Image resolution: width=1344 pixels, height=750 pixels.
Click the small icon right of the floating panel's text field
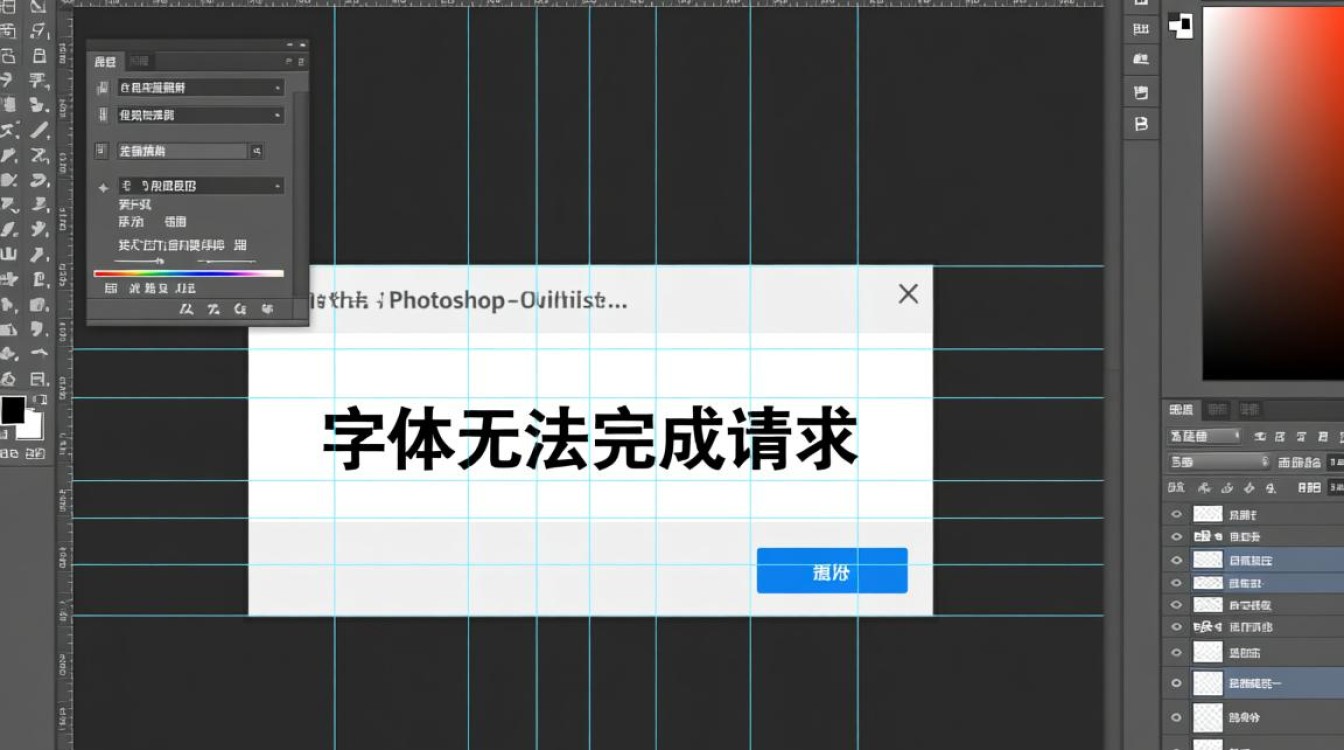[x=257, y=151]
